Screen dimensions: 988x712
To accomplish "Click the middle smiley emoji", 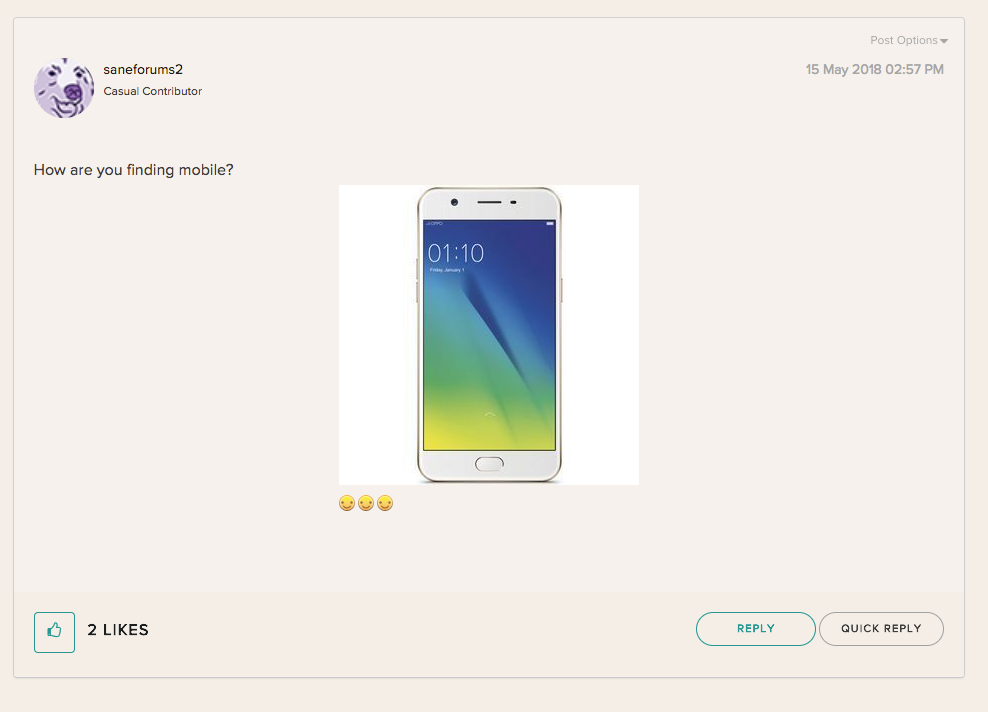I will [366, 503].
